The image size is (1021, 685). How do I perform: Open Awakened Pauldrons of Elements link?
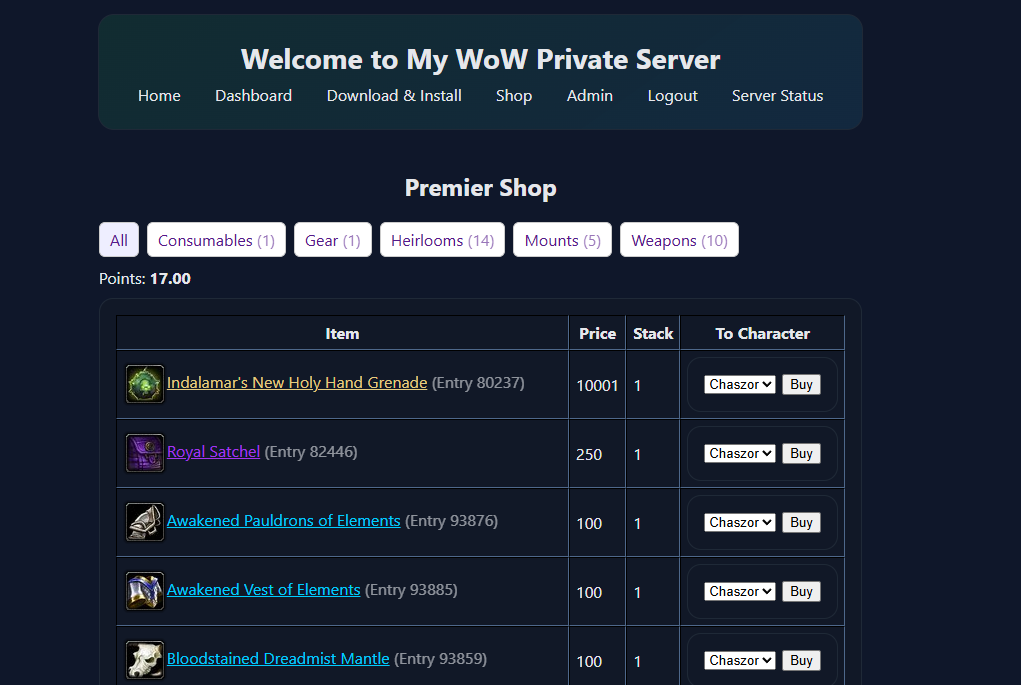pos(283,521)
